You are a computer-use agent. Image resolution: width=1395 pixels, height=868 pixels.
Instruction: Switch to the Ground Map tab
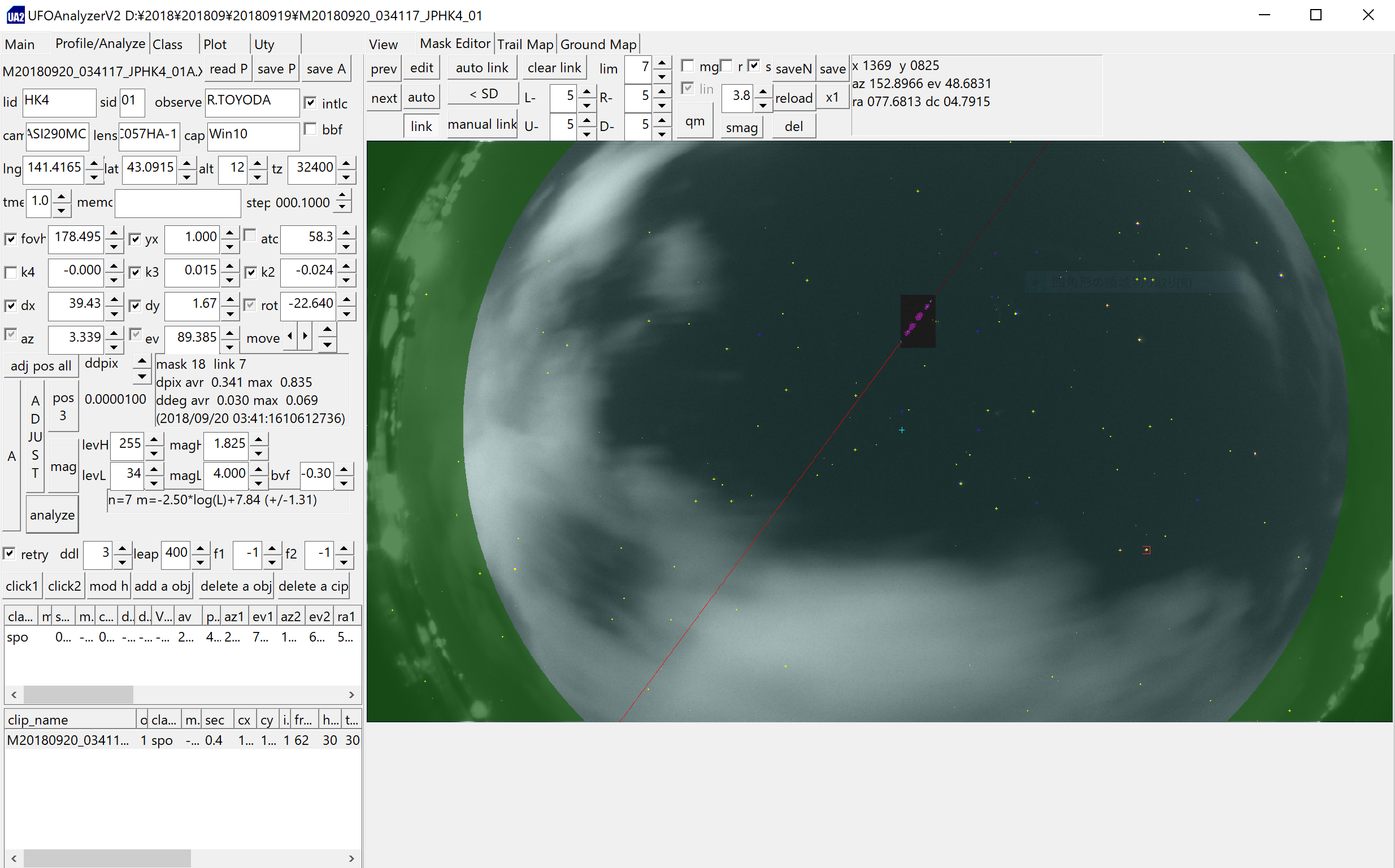[x=598, y=44]
